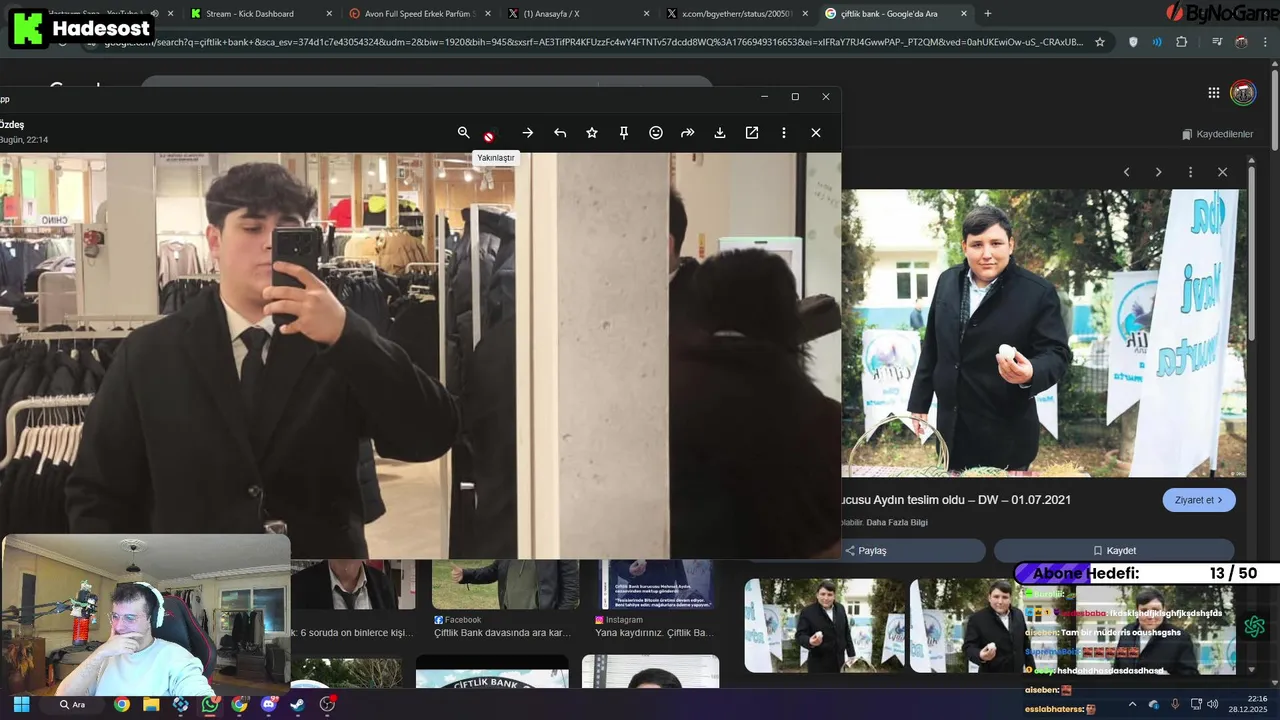Star the image in the viewer toolbar
1280x720 pixels.
(592, 132)
